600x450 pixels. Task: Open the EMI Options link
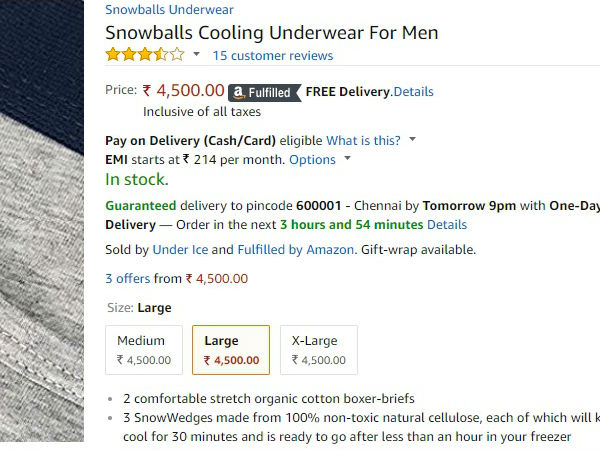click(312, 159)
